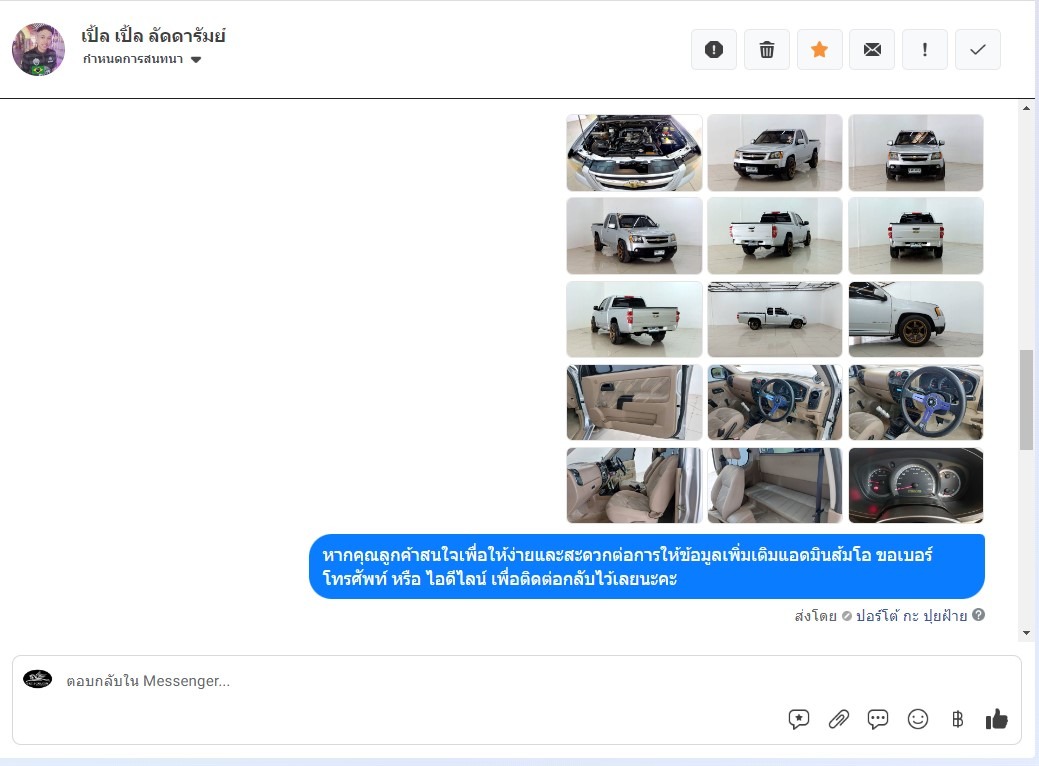This screenshot has width=1039, height=766.
Task: Click the exclamation mark priority icon
Action: coord(925,50)
